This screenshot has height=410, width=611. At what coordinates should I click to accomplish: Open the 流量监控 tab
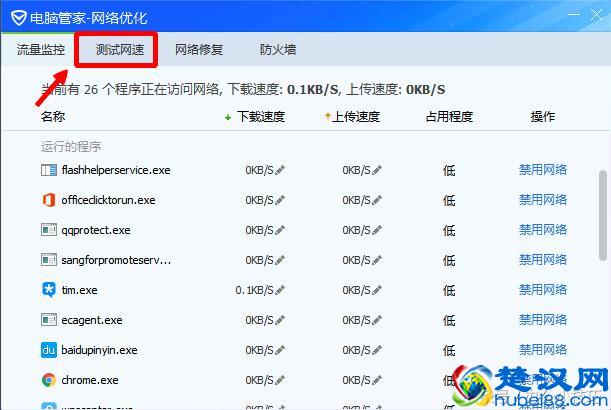[41, 49]
